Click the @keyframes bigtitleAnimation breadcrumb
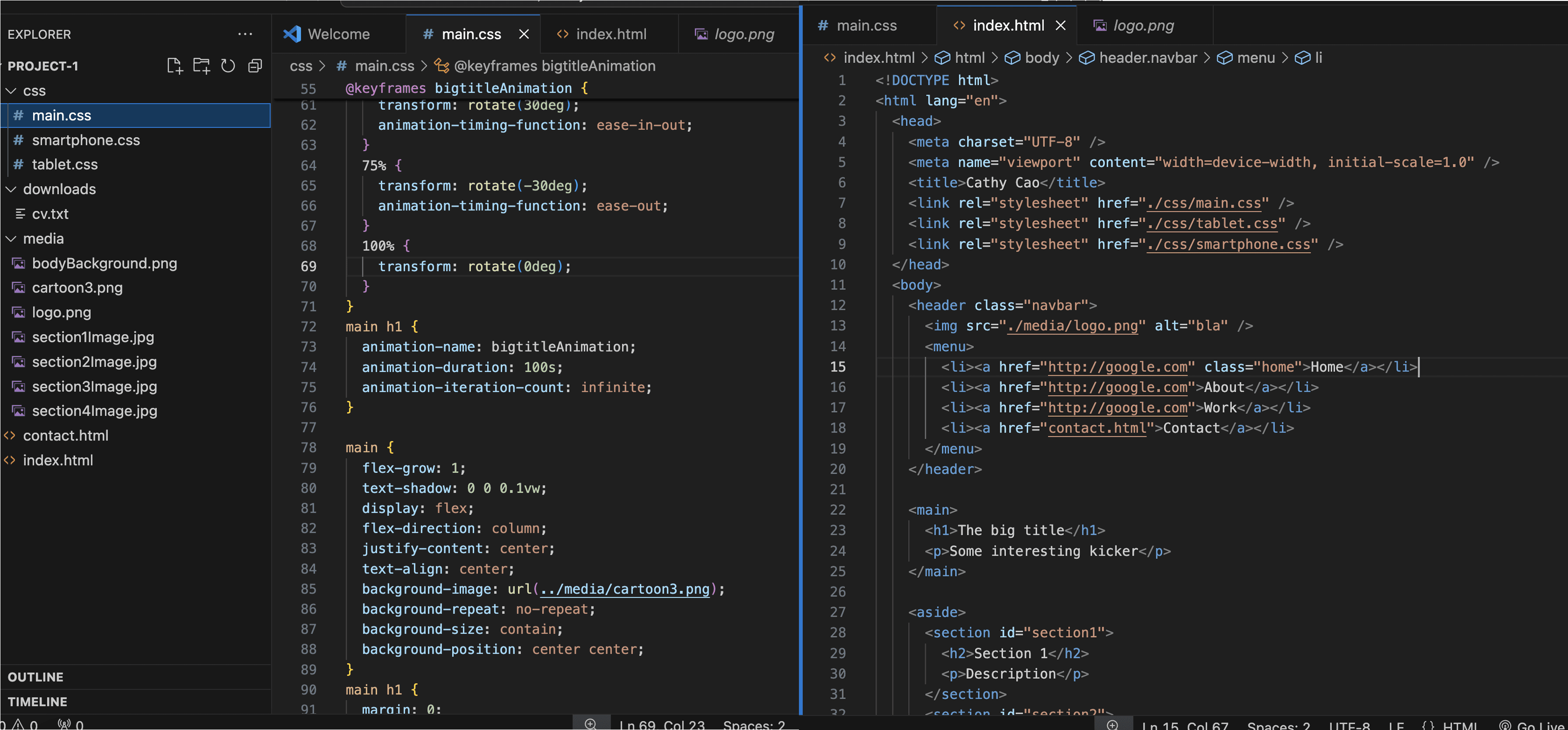 tap(545, 66)
